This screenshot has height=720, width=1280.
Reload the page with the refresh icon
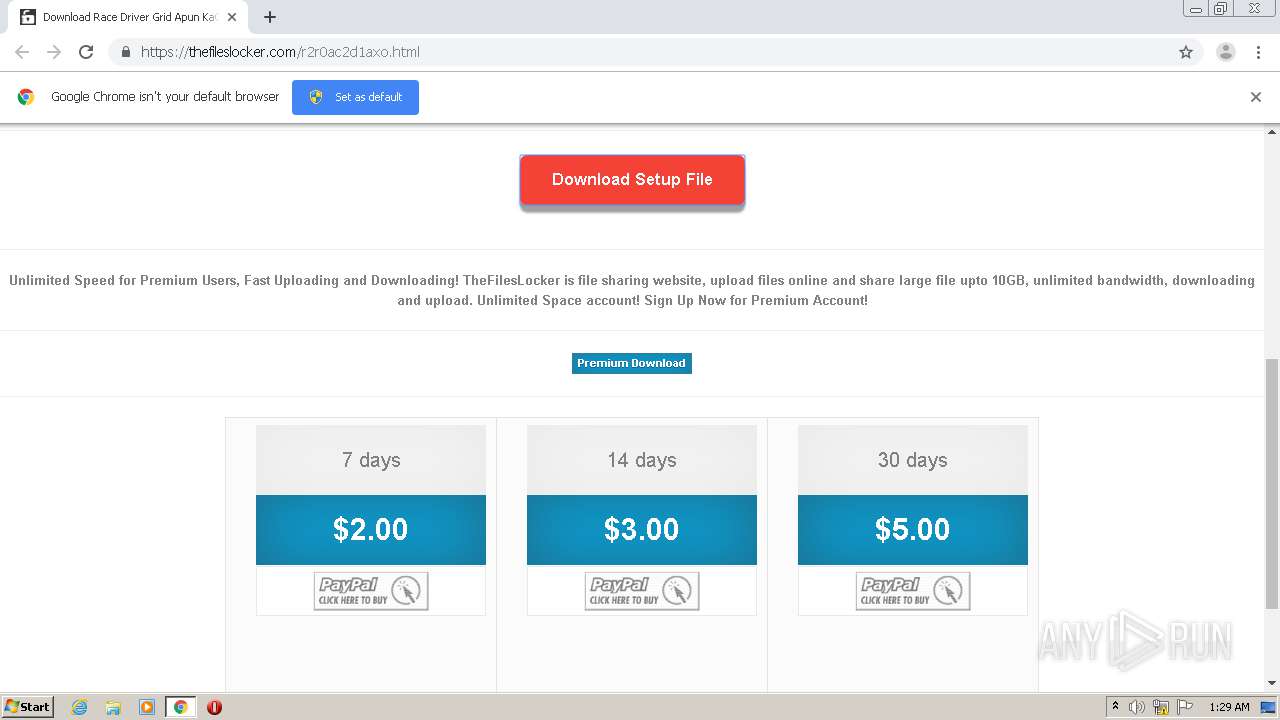click(86, 52)
